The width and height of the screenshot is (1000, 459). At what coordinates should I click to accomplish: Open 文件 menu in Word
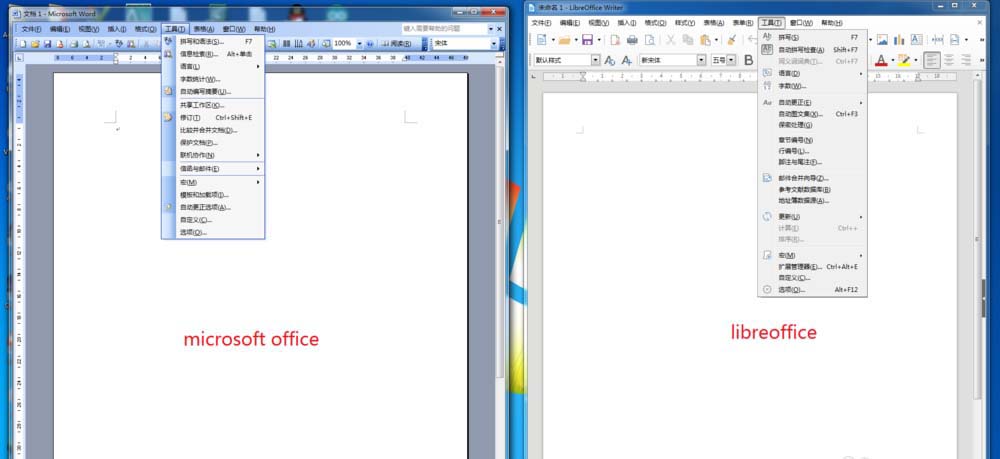[31, 29]
